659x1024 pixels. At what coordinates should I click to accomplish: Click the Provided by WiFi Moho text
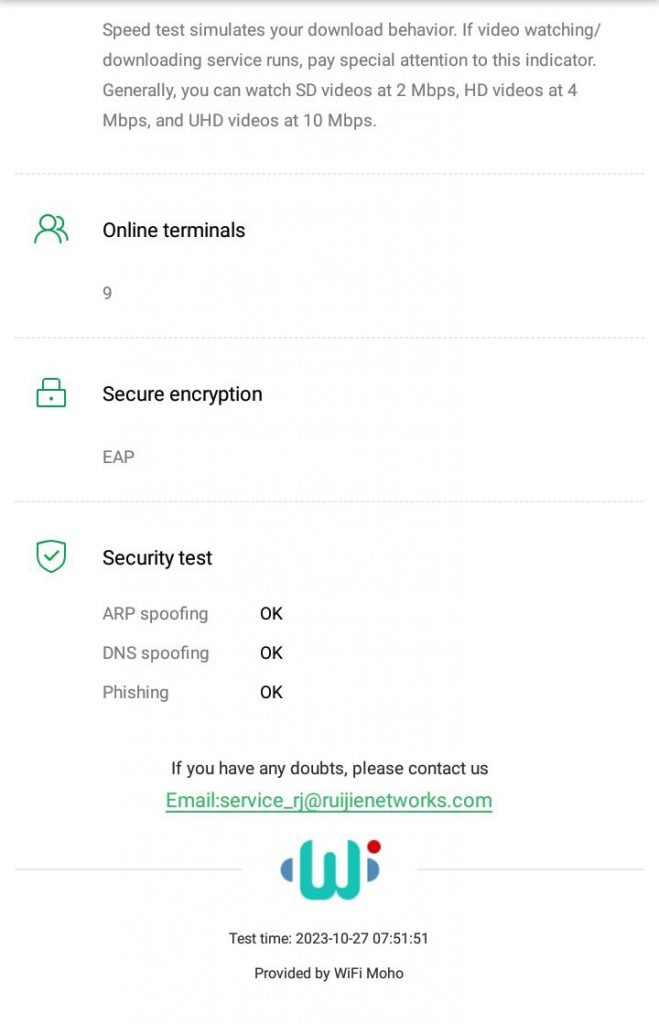click(x=329, y=973)
